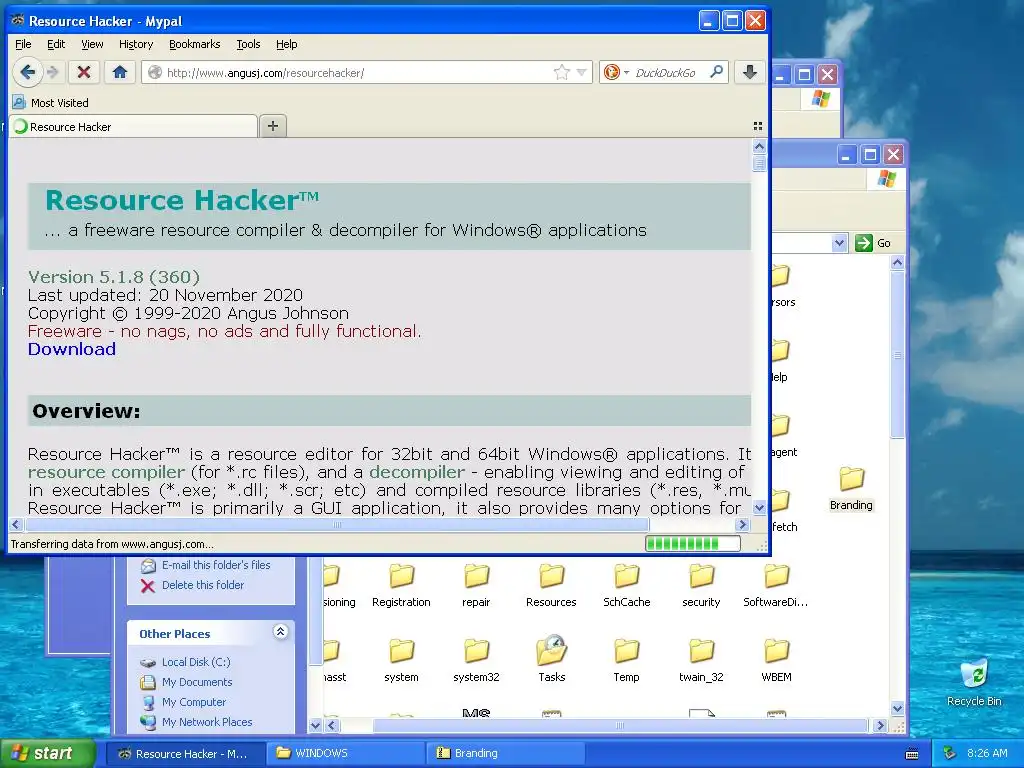Screen dimensions: 1024x768
Task: Open the Edit menu in Mypal
Action: click(56, 44)
